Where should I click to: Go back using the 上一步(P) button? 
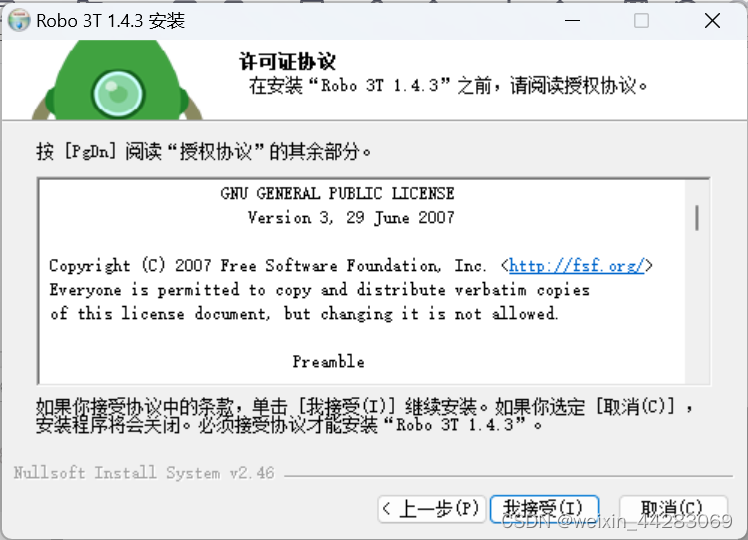point(432,509)
